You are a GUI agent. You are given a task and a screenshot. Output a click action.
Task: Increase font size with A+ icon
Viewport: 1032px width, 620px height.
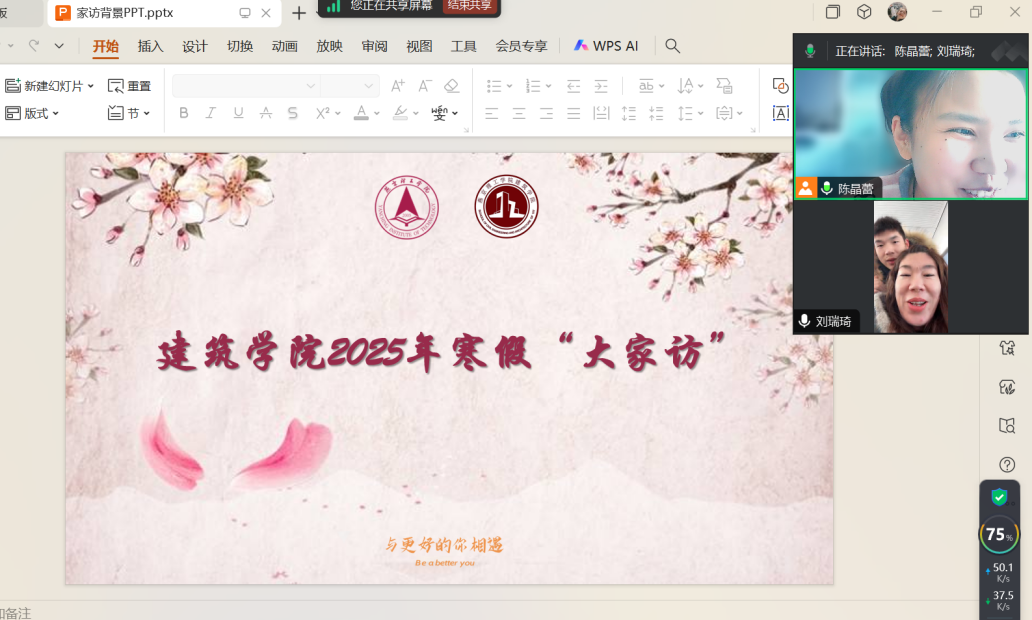click(x=398, y=86)
